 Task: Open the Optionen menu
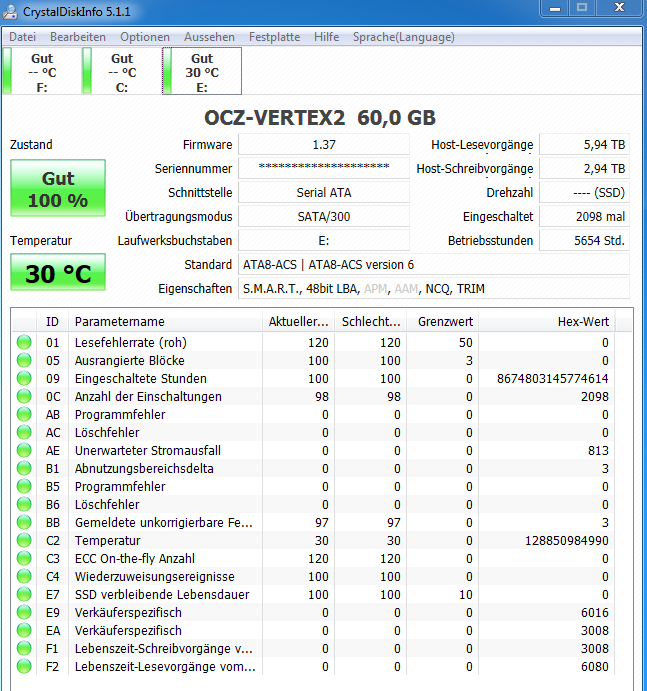point(145,37)
